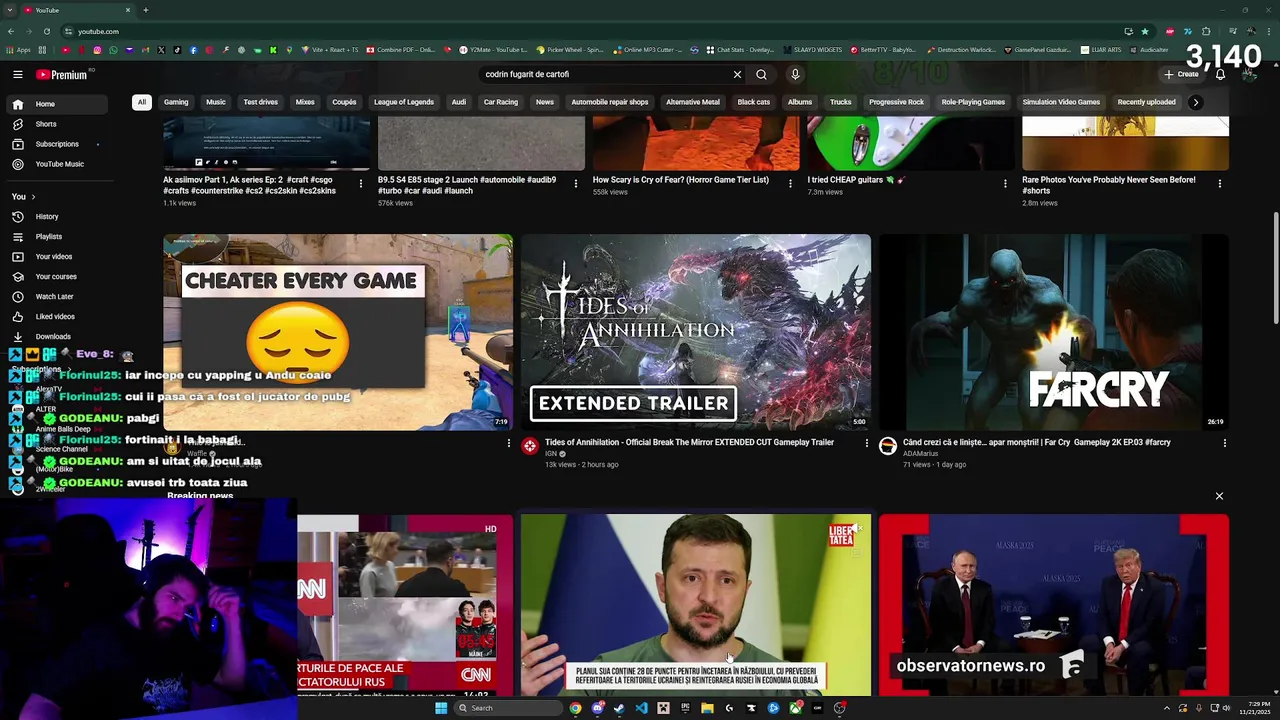Open Tides of Annihilation video title link
Viewport: 1280px width, 720px height.
pos(689,442)
